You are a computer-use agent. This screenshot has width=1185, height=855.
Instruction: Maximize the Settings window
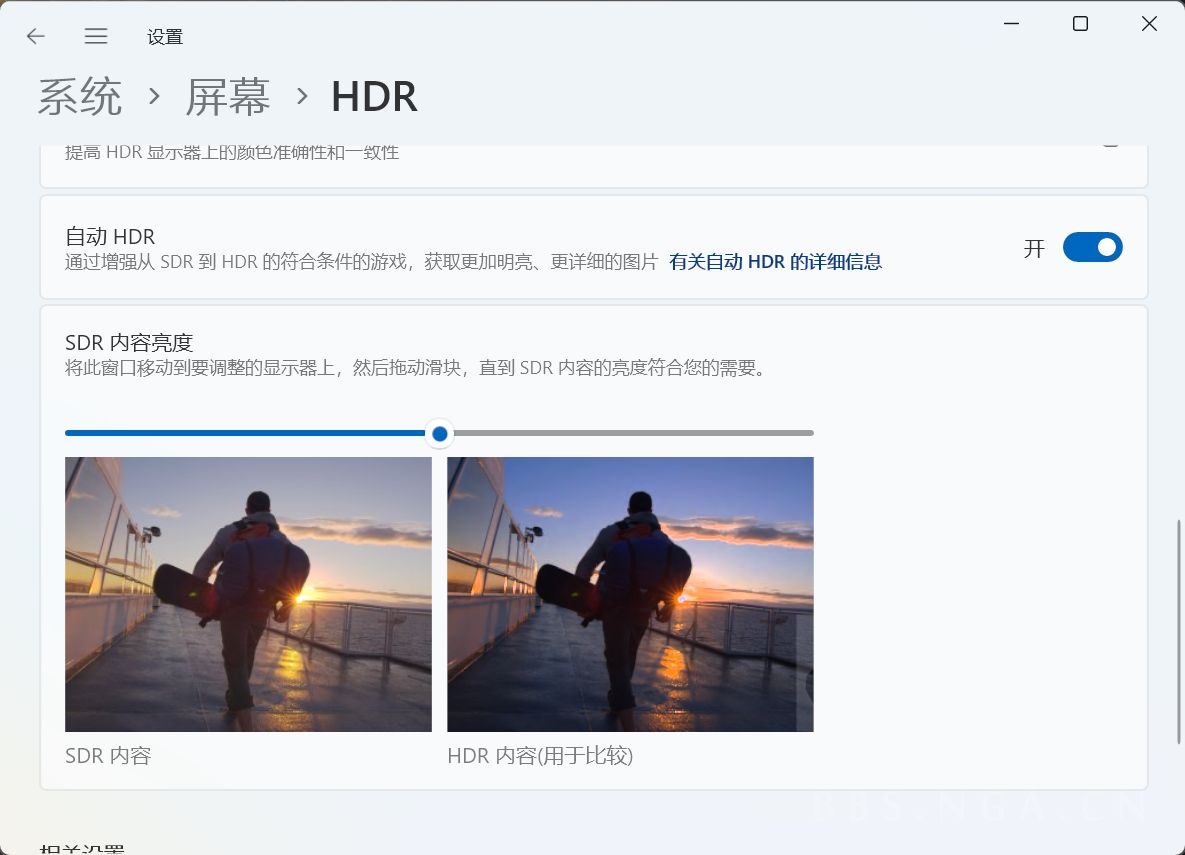point(1080,23)
